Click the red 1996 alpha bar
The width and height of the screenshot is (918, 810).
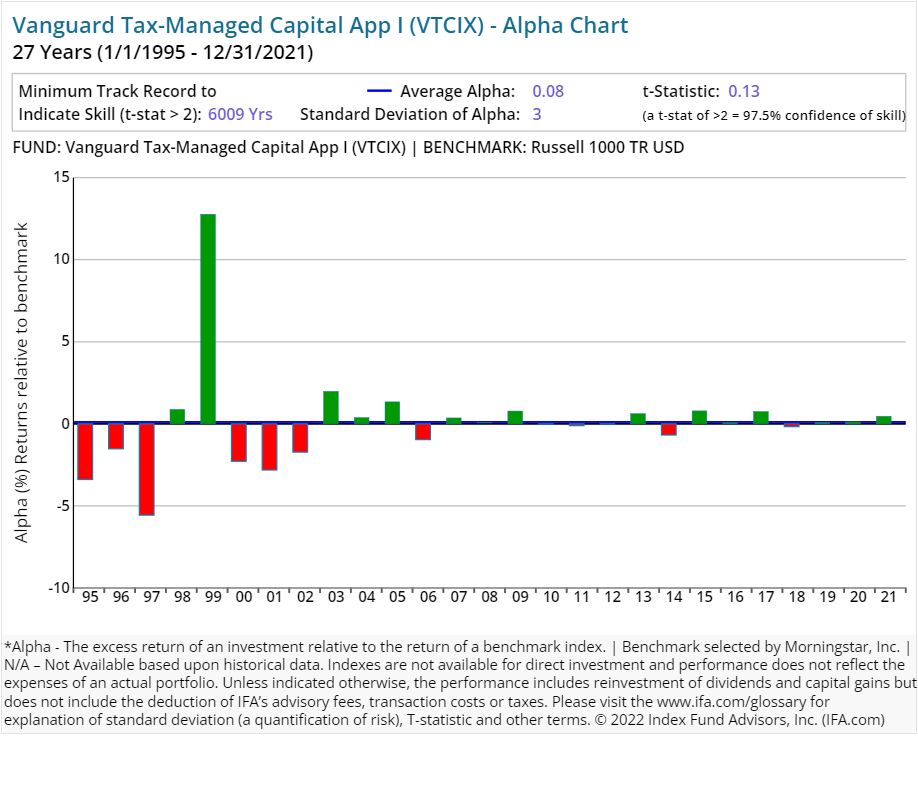[x=116, y=436]
